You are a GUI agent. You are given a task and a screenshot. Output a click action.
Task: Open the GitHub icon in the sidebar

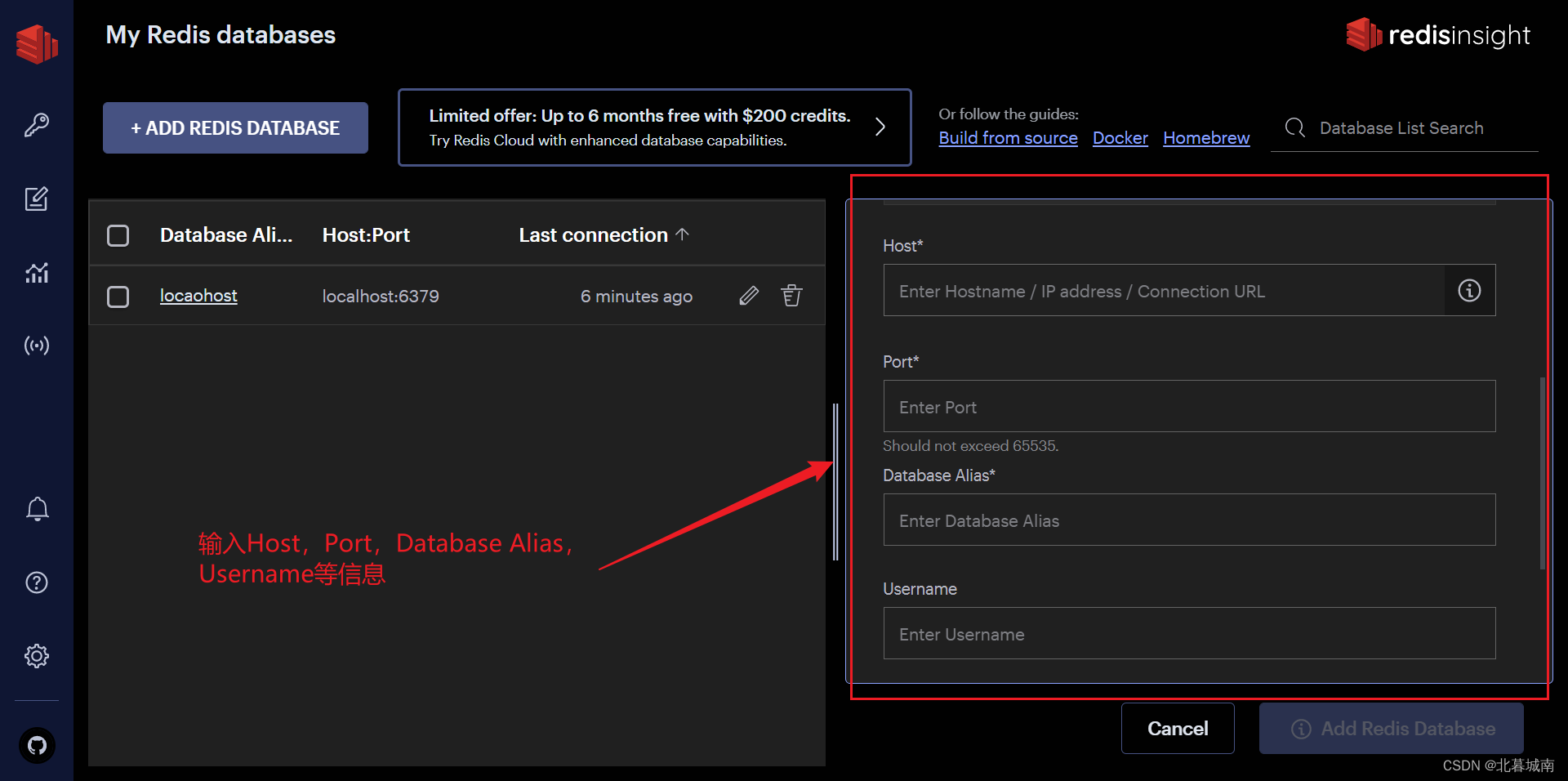pyautogui.click(x=37, y=745)
